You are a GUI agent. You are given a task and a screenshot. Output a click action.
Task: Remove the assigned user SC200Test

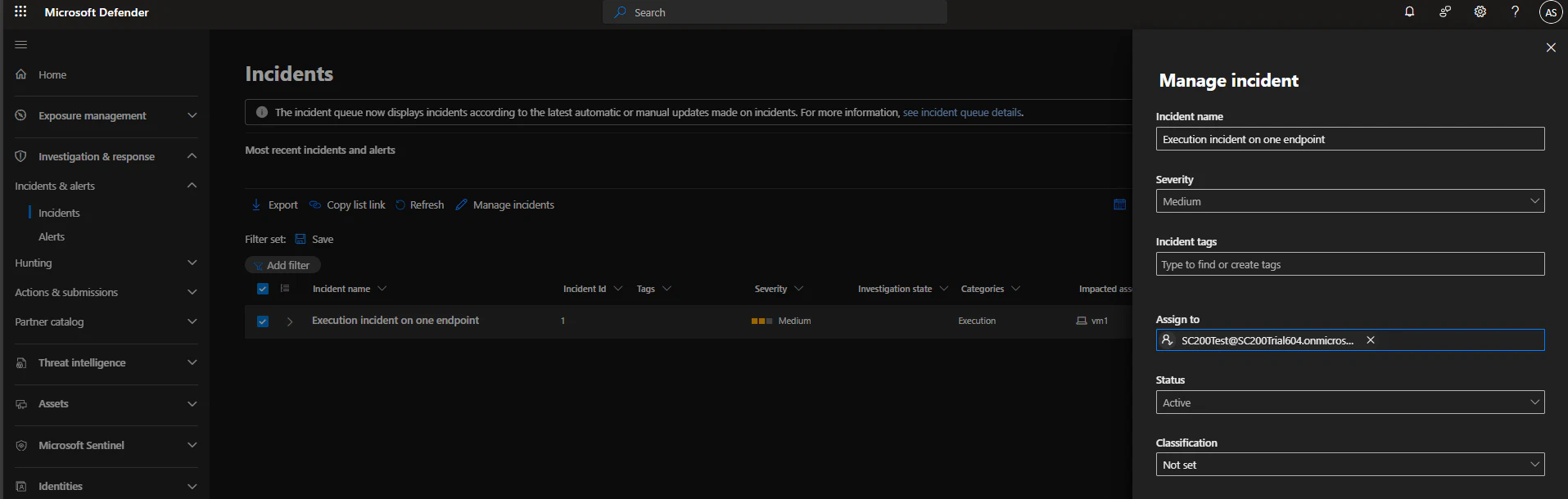pyautogui.click(x=1371, y=339)
